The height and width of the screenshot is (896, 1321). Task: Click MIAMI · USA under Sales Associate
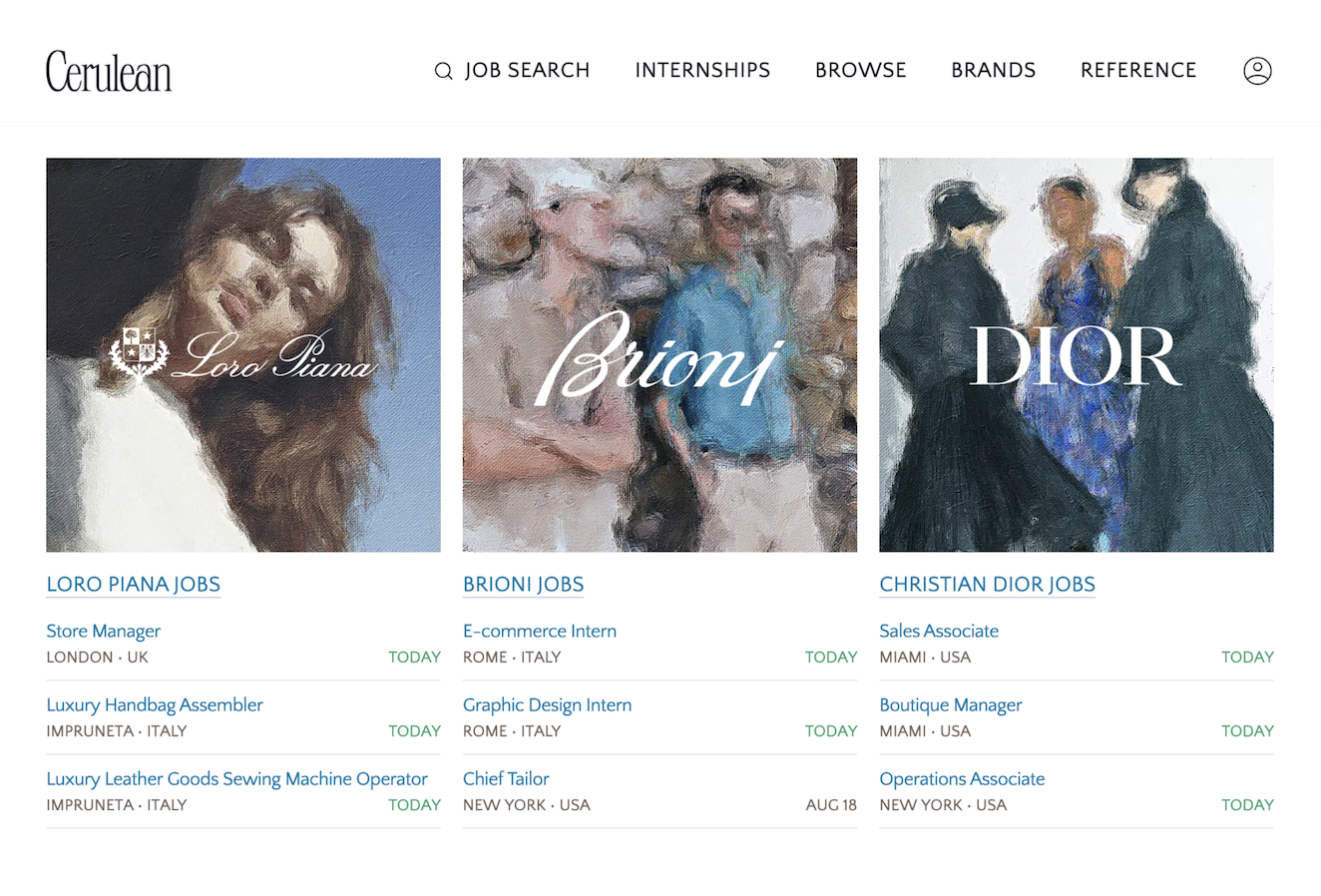point(925,657)
